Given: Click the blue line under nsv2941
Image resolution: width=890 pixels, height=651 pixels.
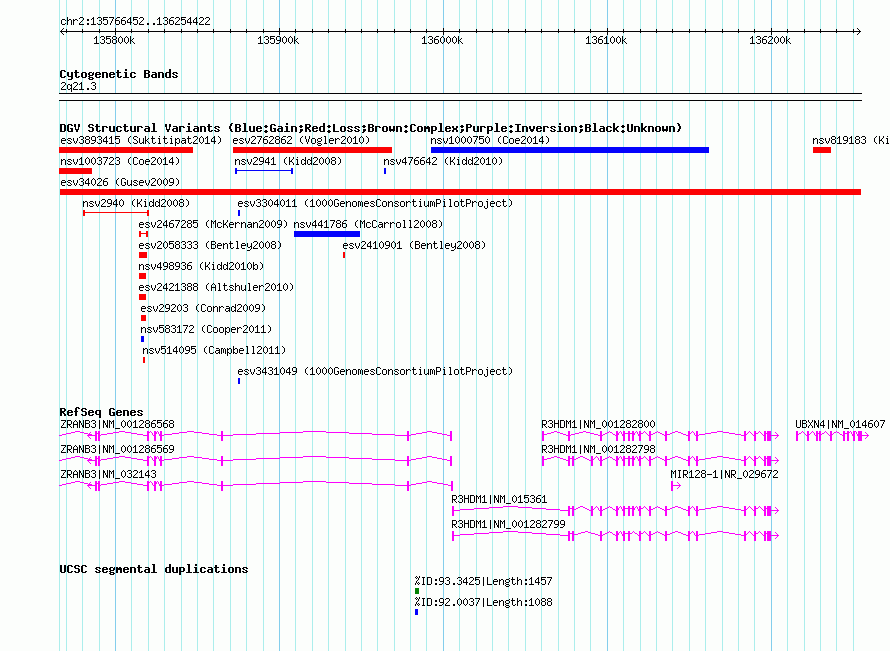Looking at the screenshot, I should 264,171.
